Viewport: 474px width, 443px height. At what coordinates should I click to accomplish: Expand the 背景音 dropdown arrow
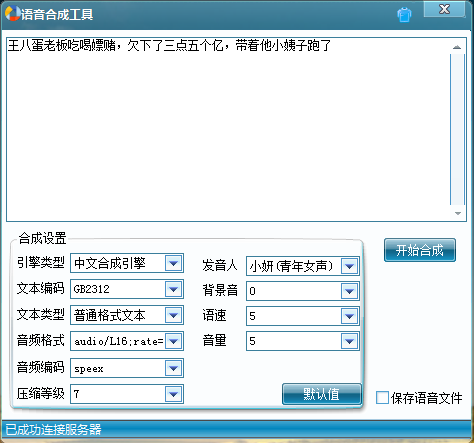349,291
